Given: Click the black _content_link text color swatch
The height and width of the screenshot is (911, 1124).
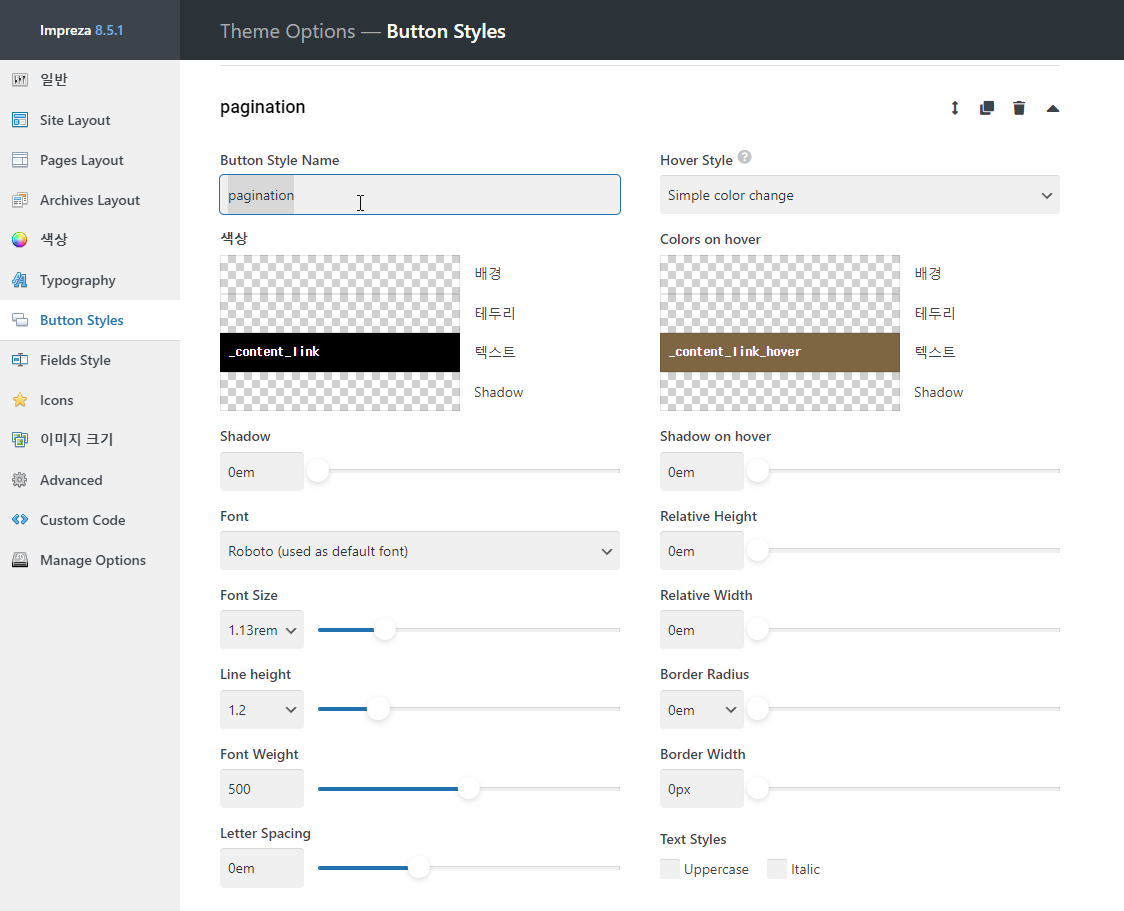Looking at the screenshot, I should pos(340,352).
